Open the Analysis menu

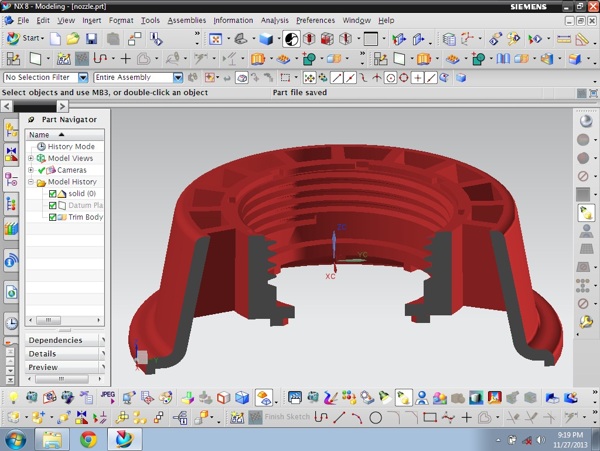275,20
